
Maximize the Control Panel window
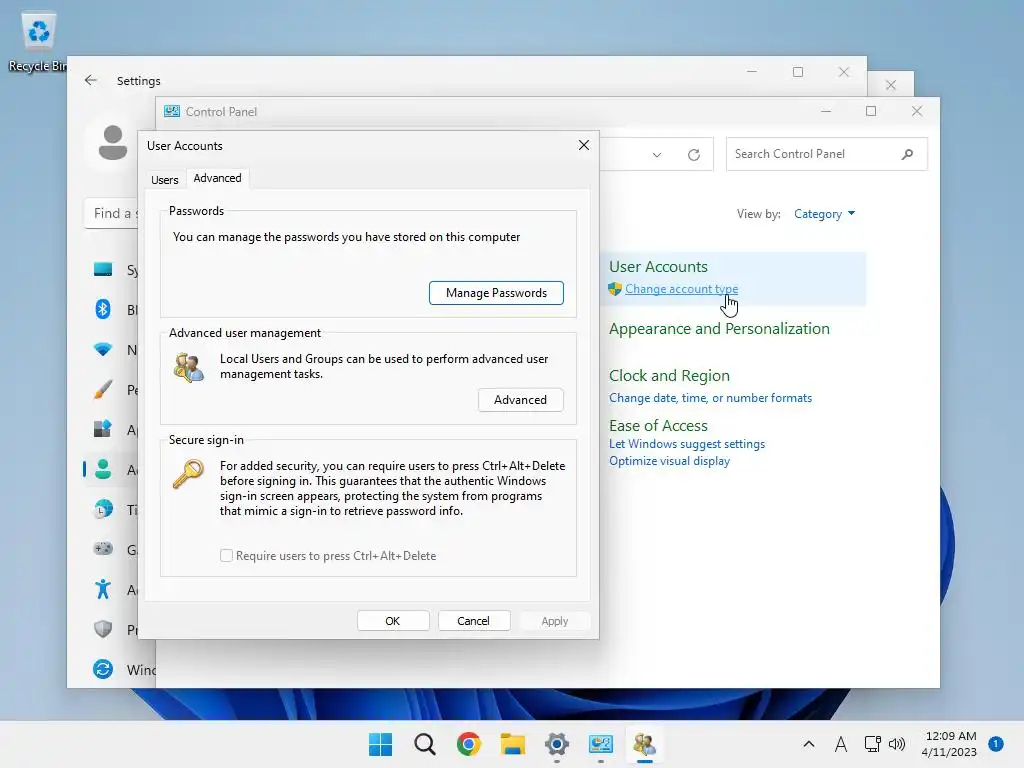871,111
